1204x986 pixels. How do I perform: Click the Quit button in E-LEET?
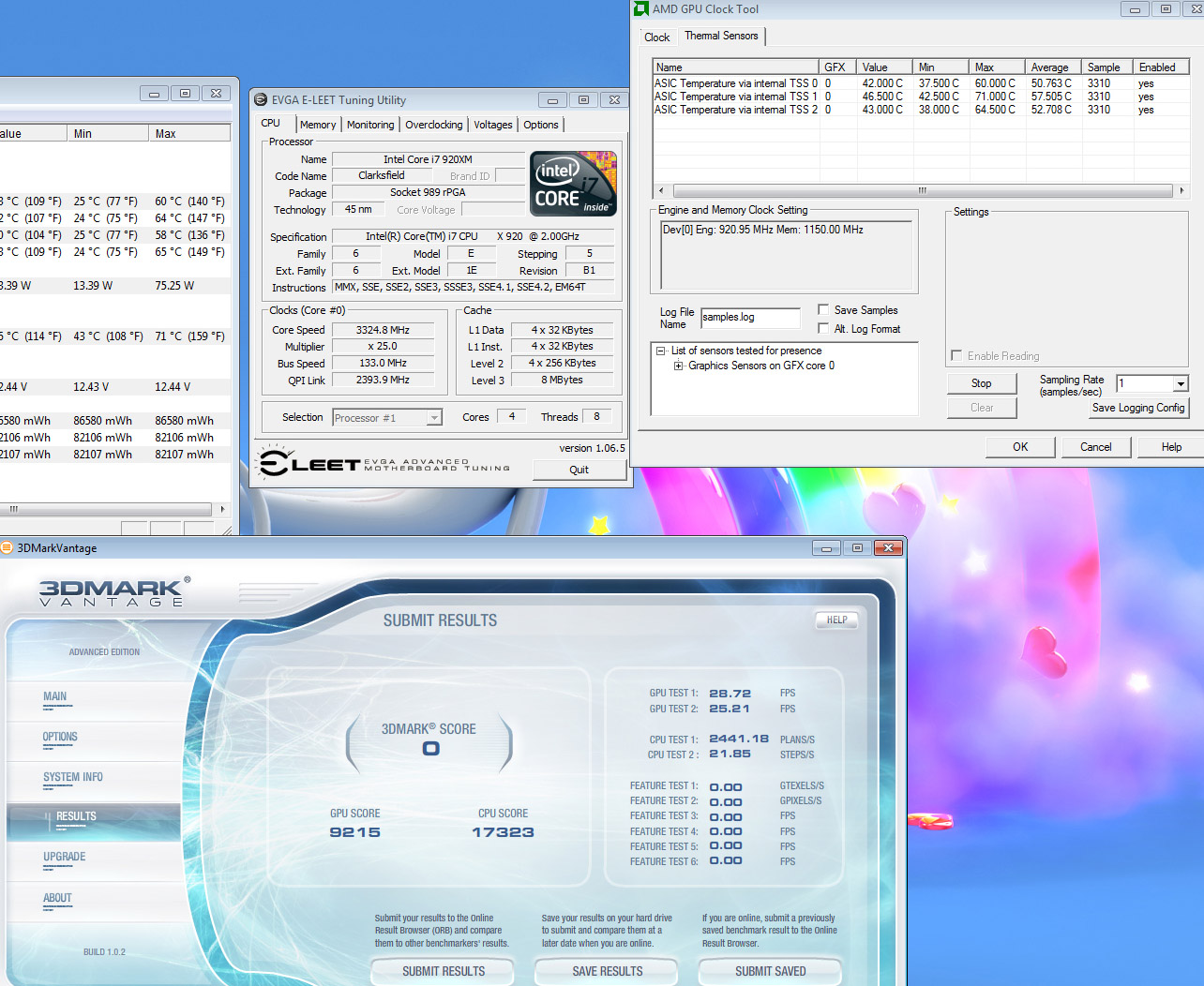point(579,470)
